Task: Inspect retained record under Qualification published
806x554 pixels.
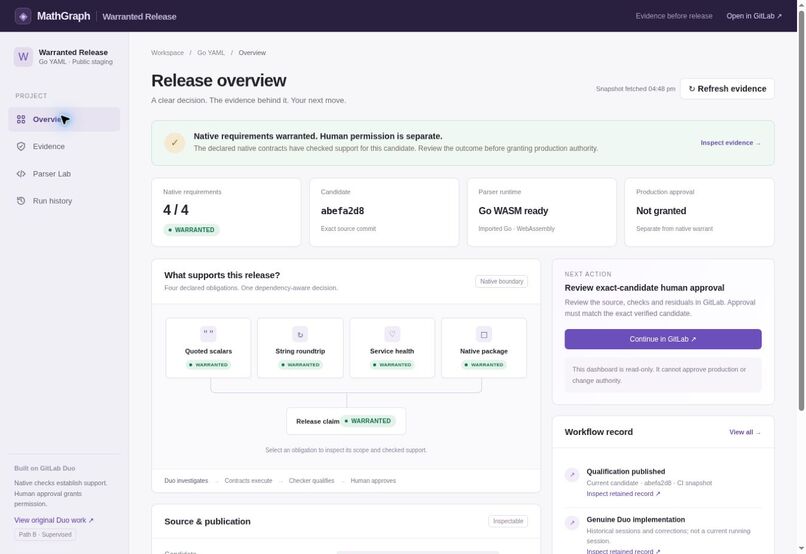Action: pyautogui.click(x=623, y=494)
